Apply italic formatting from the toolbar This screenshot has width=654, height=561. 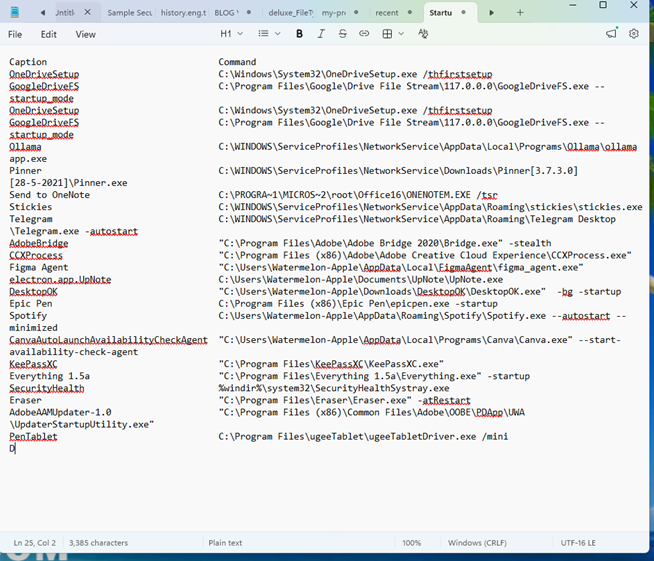click(321, 34)
